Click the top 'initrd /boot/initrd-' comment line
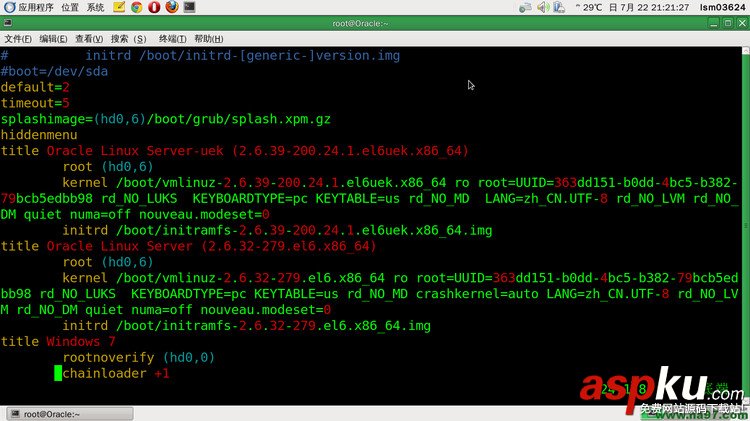 200,55
